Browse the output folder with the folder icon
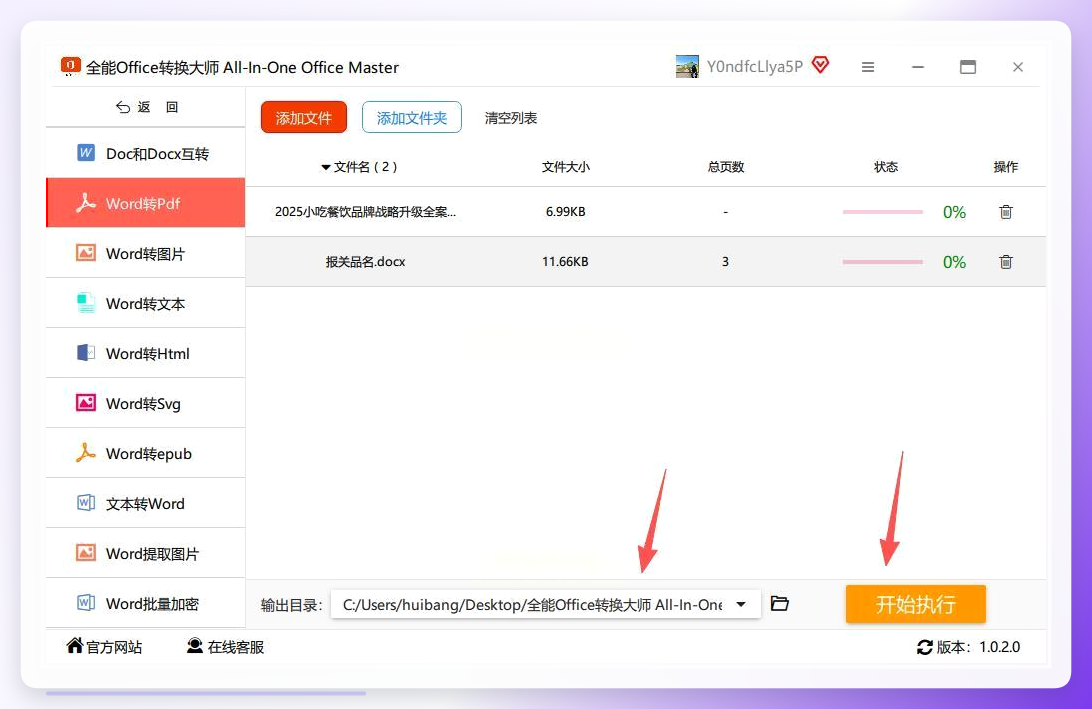Screen dimensions: 1092x709 780,603
